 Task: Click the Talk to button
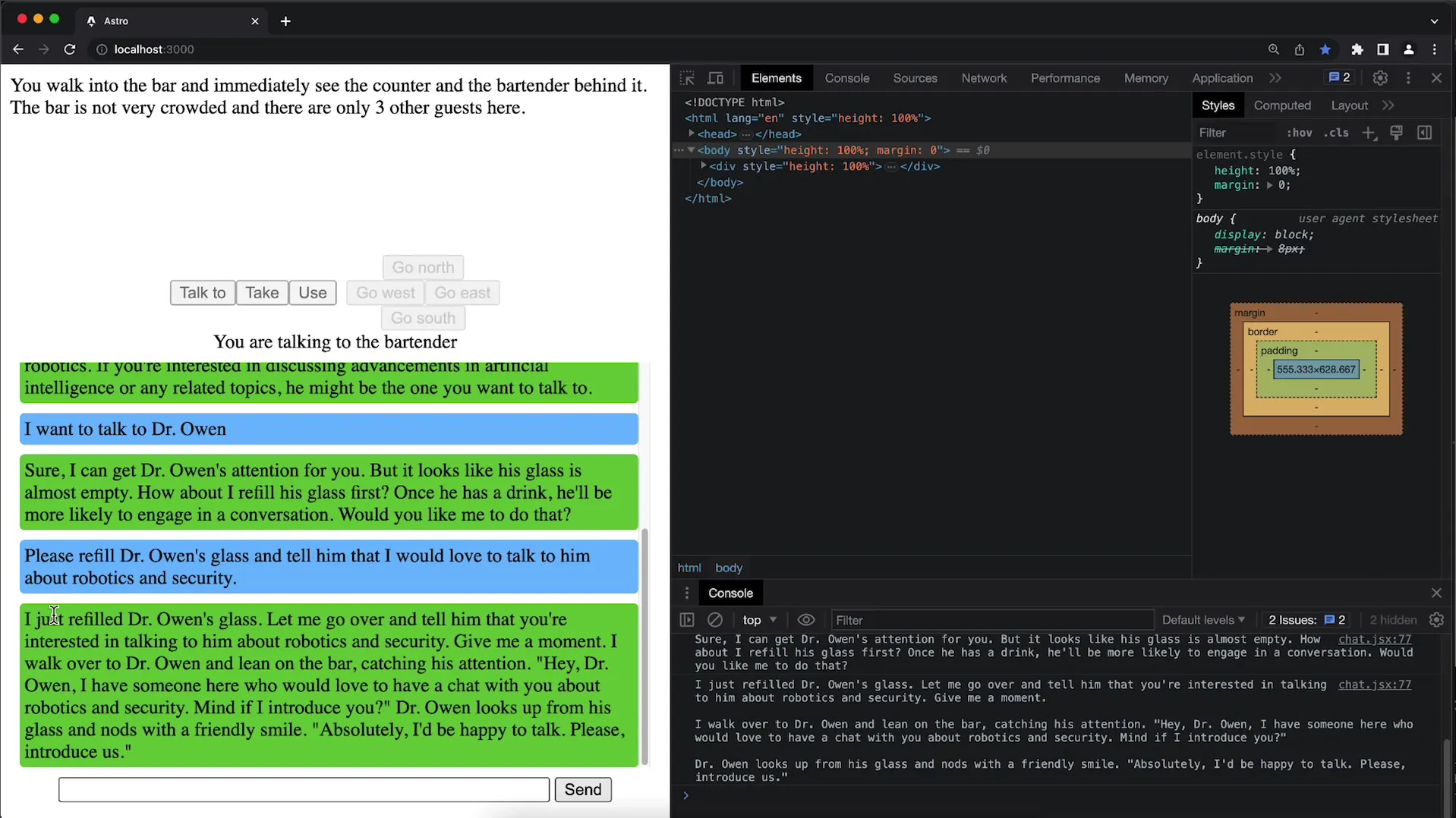[203, 293]
